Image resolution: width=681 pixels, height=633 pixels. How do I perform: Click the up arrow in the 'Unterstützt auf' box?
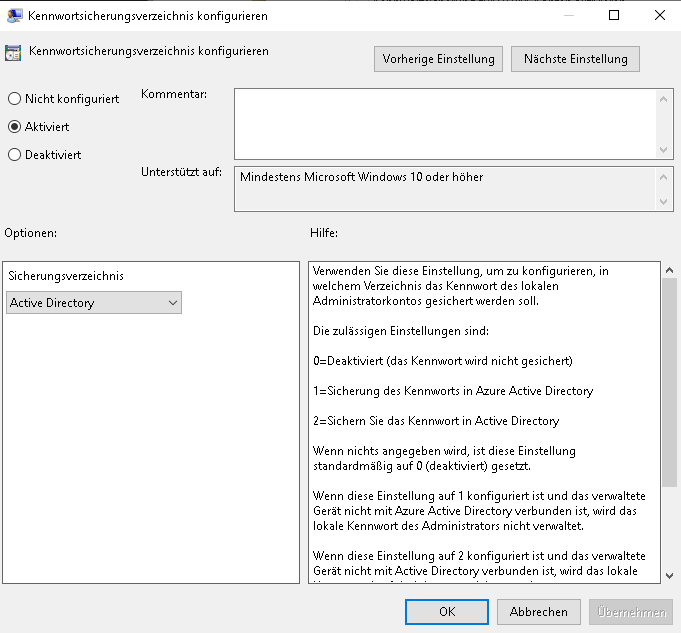coord(665,176)
